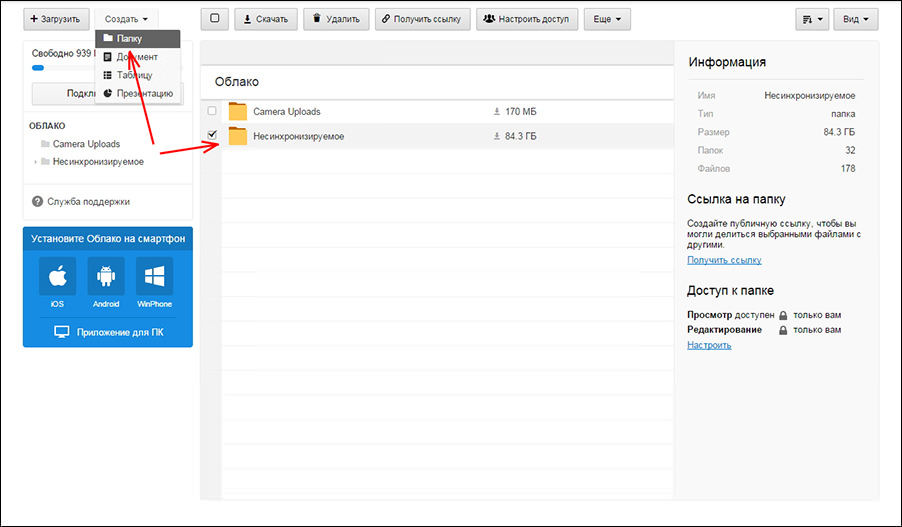Screen dimensions: 902x527
Task: Check the Camera Uploads folder checkbox
Action: point(211,111)
